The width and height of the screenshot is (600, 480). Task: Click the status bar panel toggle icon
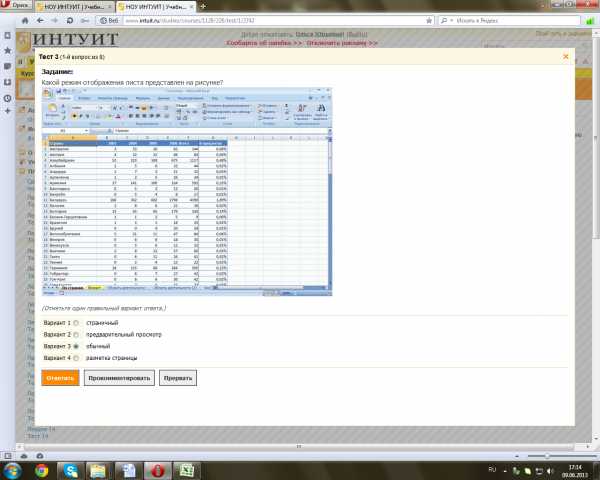[7, 456]
